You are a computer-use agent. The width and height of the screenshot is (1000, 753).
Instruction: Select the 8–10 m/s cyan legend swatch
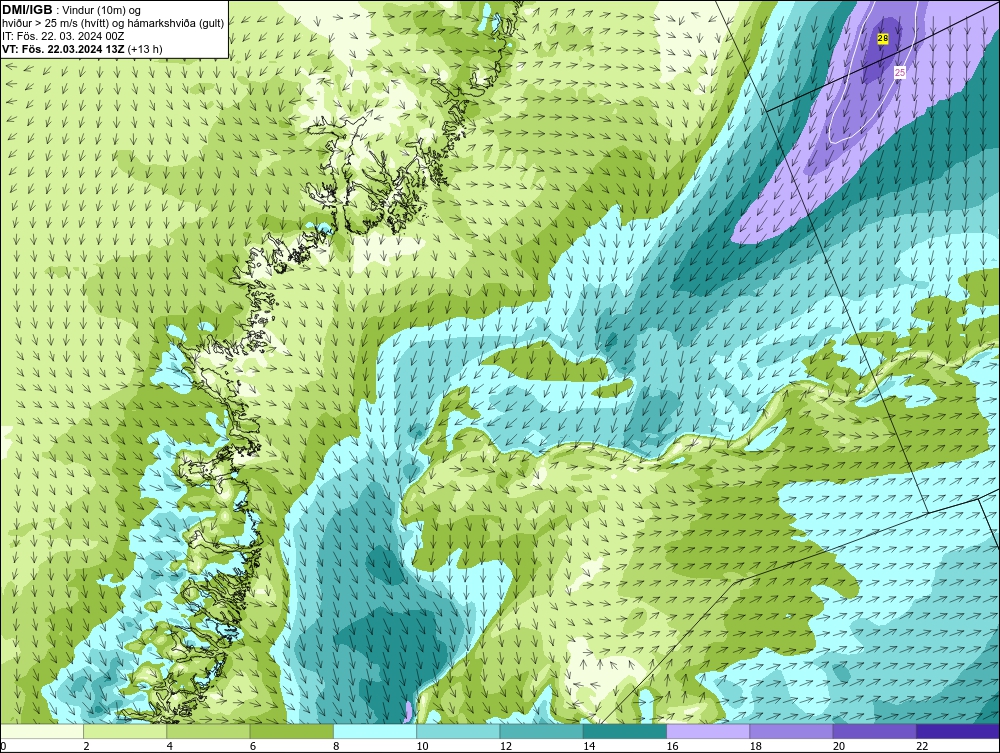pos(375,731)
